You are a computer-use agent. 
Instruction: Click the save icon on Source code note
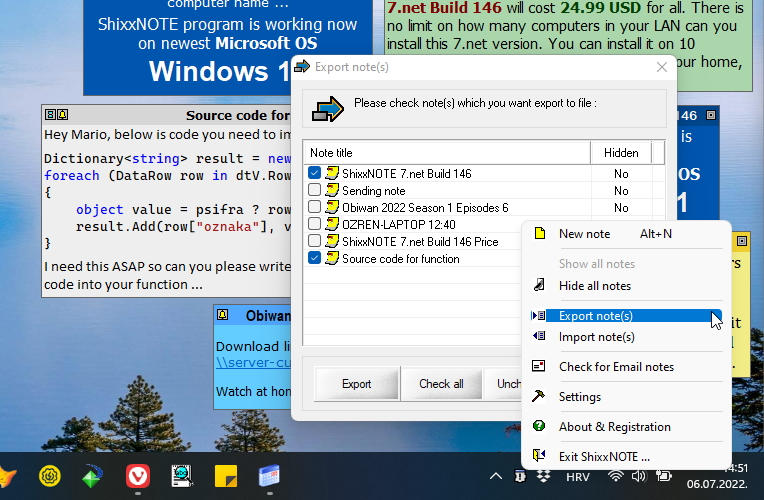coord(50,115)
